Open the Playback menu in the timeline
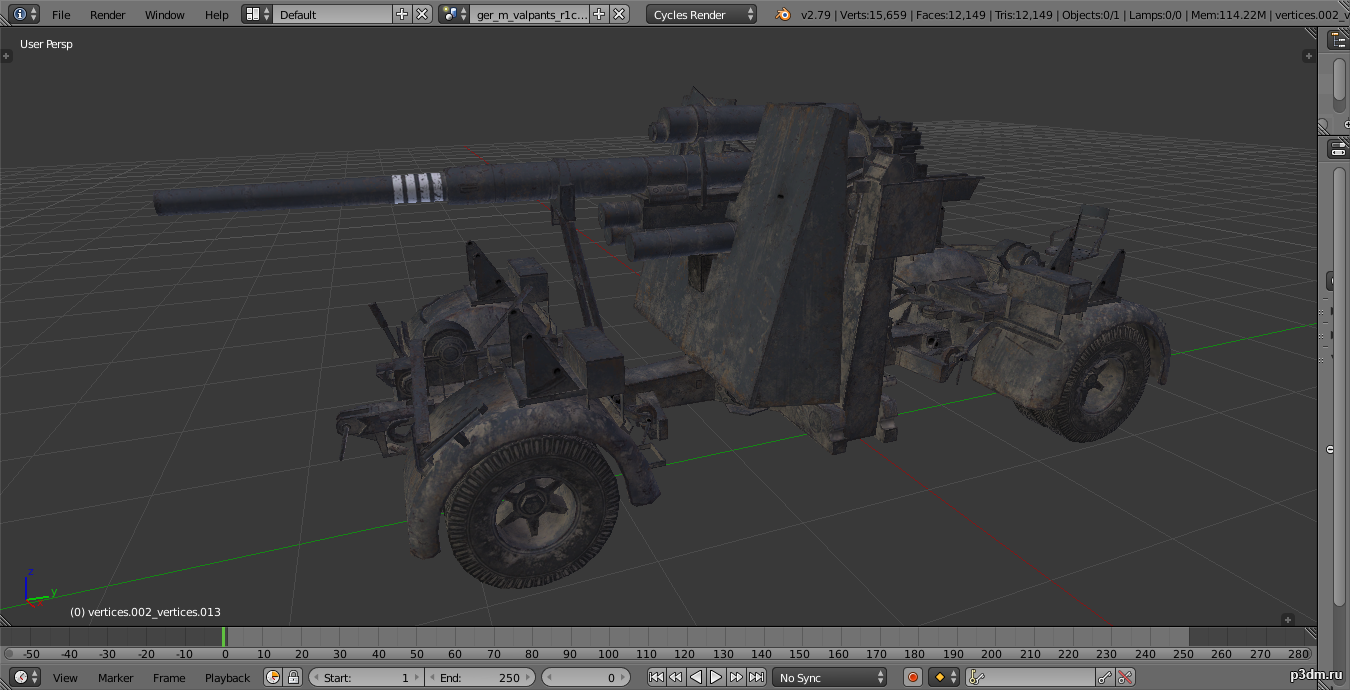This screenshot has width=1350, height=690. [227, 677]
